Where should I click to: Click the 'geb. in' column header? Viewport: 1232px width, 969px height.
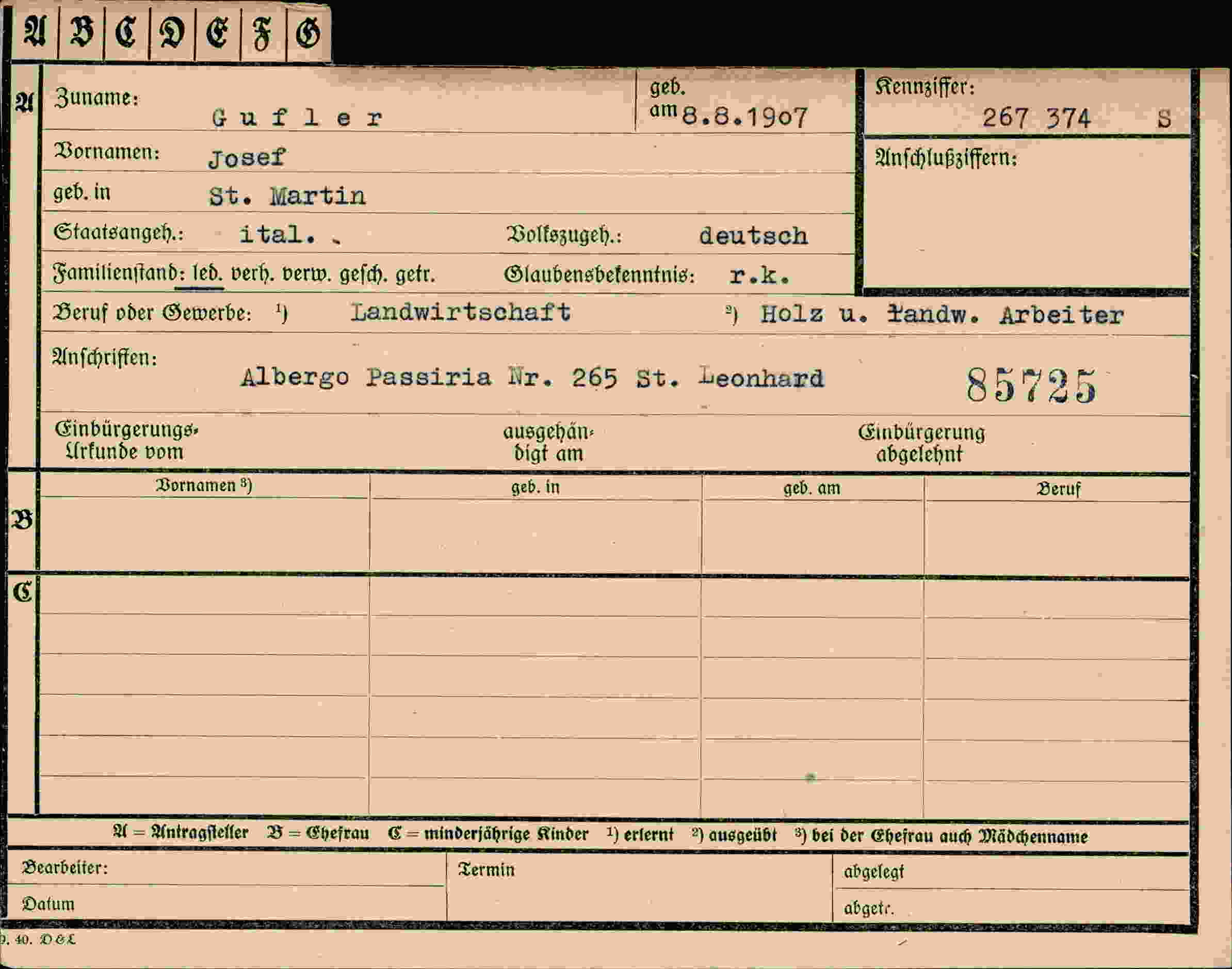[x=536, y=487]
